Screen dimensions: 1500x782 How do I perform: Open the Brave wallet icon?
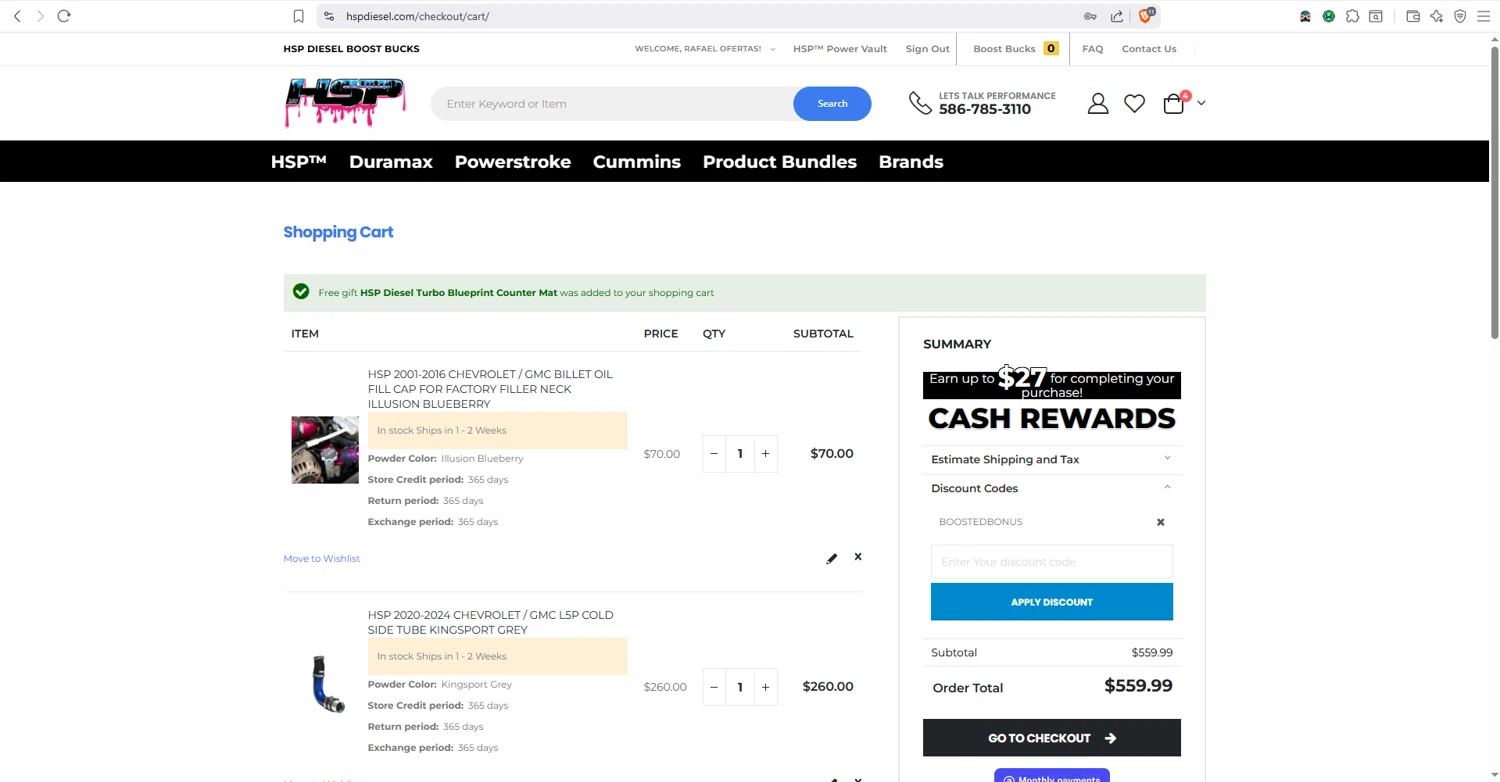point(1413,16)
